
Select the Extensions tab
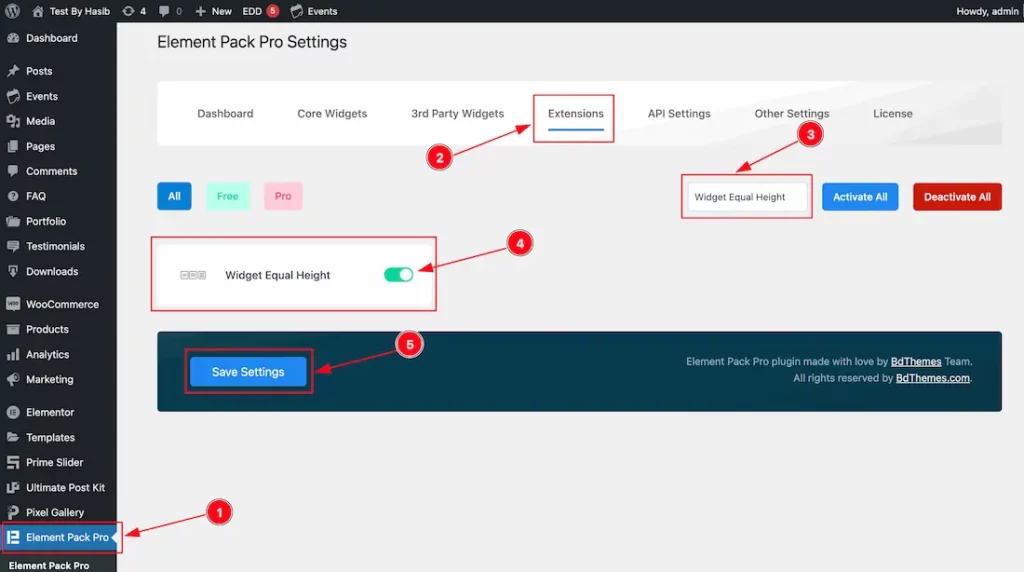[x=575, y=114]
